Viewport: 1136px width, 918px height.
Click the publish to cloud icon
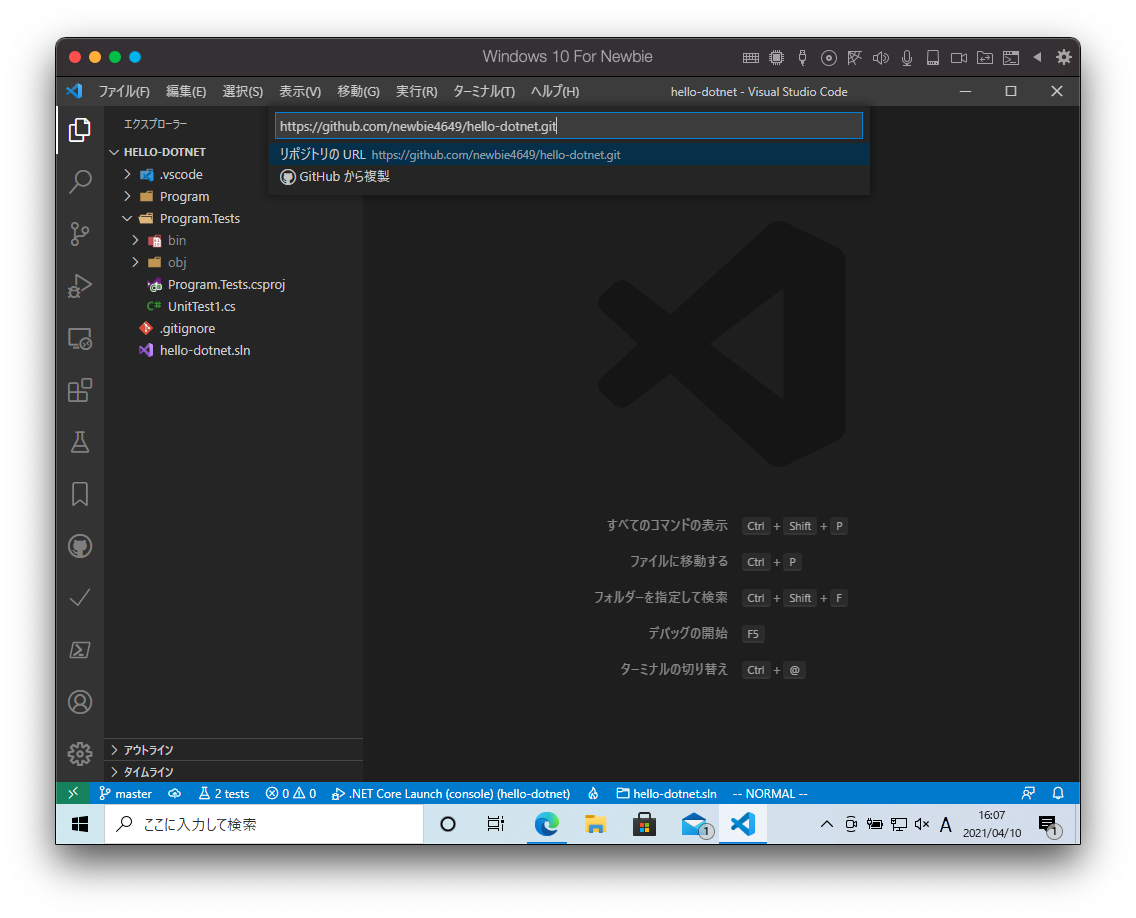pyautogui.click(x=175, y=793)
